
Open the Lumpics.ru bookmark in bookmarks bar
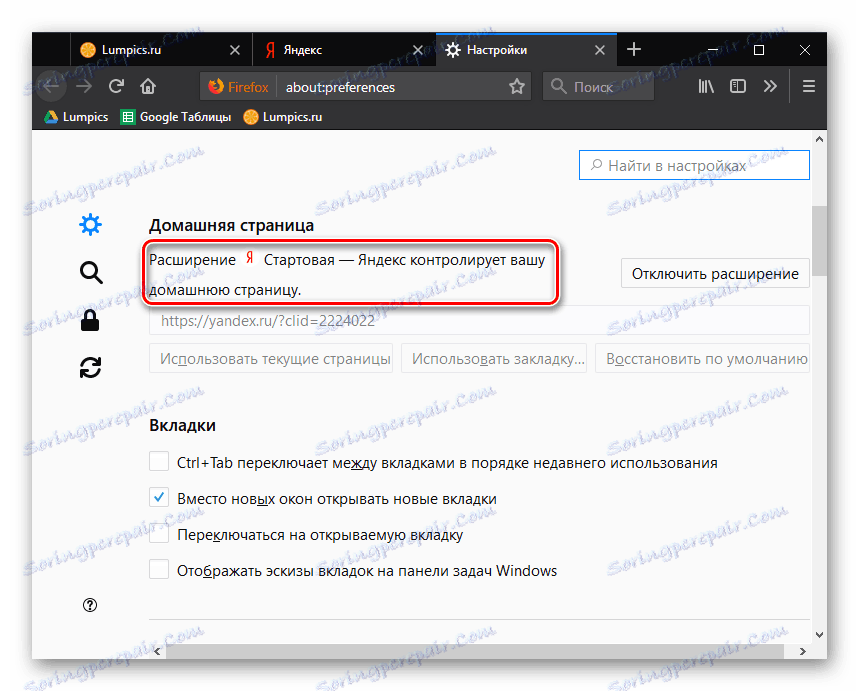click(x=283, y=117)
